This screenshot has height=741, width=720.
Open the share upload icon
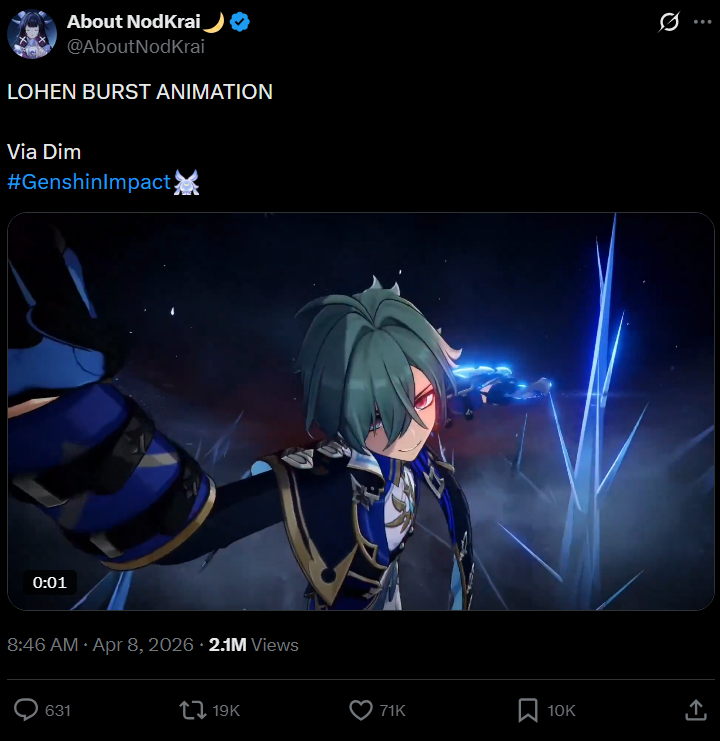pos(695,710)
